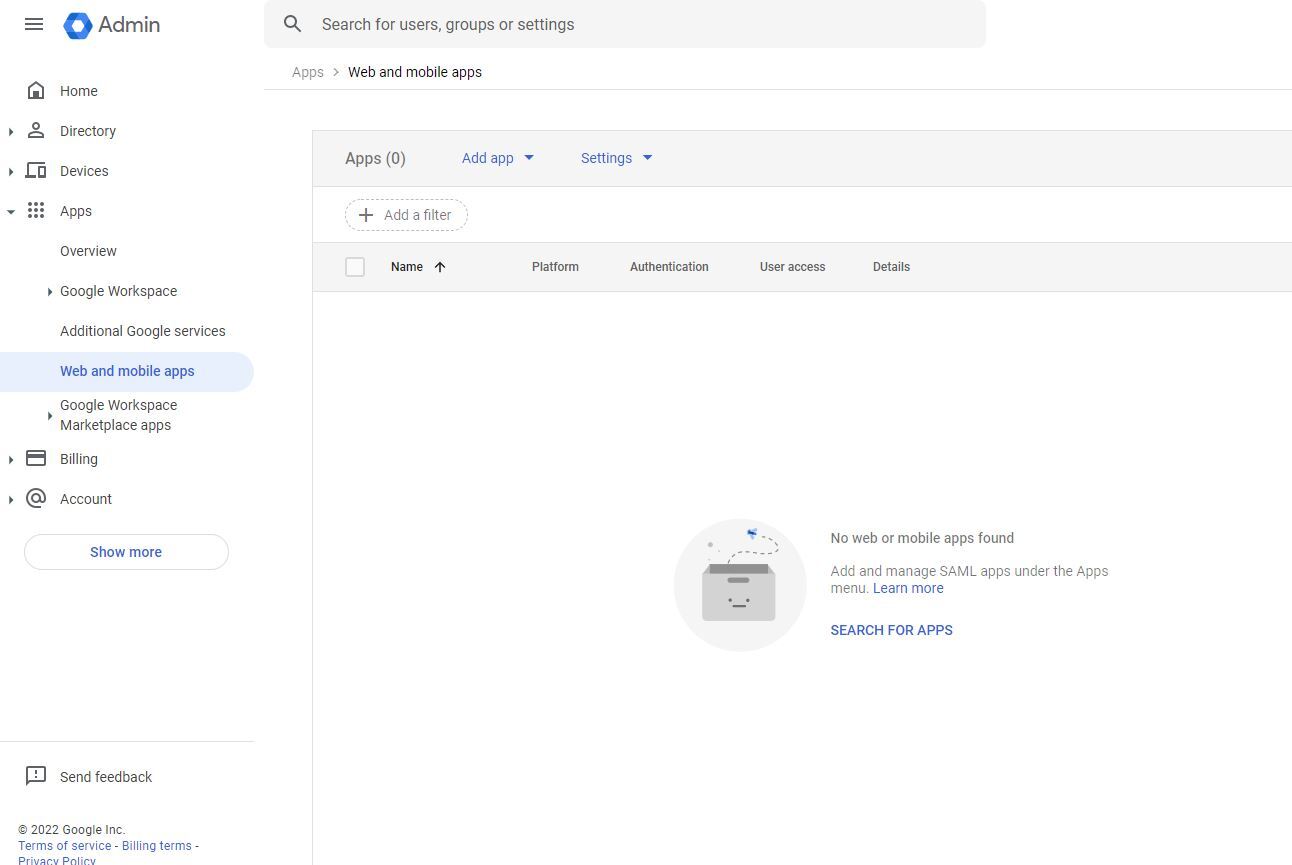Click the Billing card icon
The image size is (1292, 865).
click(36, 458)
